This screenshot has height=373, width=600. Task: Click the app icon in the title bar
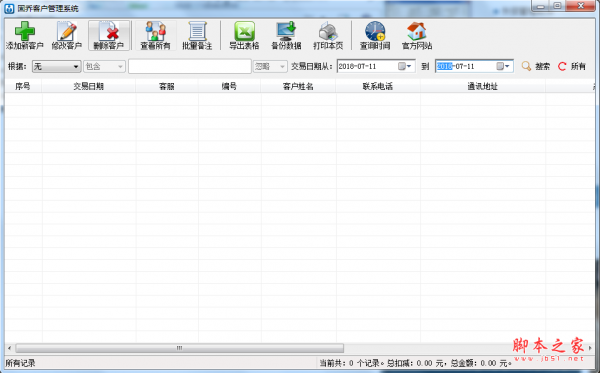pyautogui.click(x=9, y=8)
